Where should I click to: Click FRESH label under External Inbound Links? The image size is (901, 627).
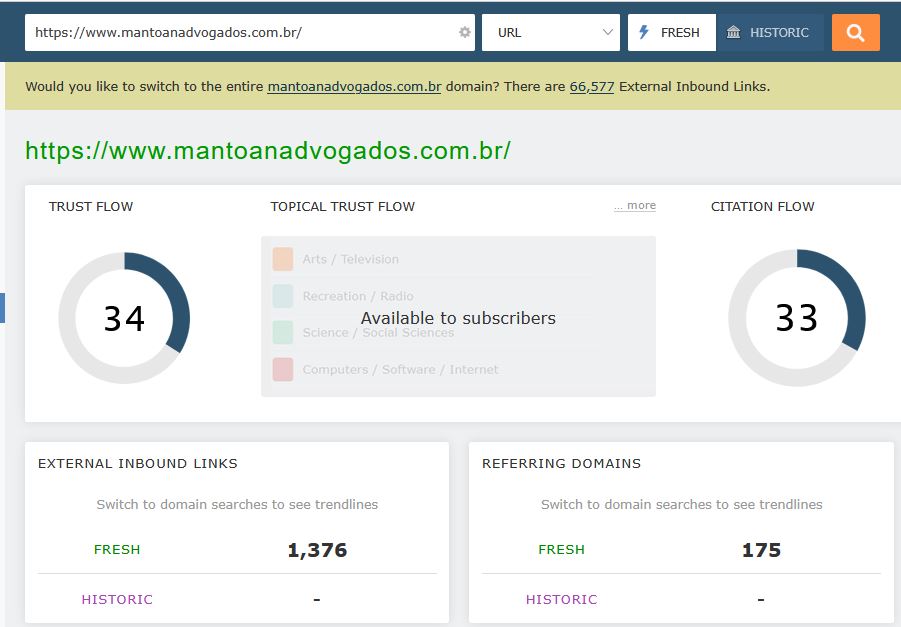pos(117,550)
